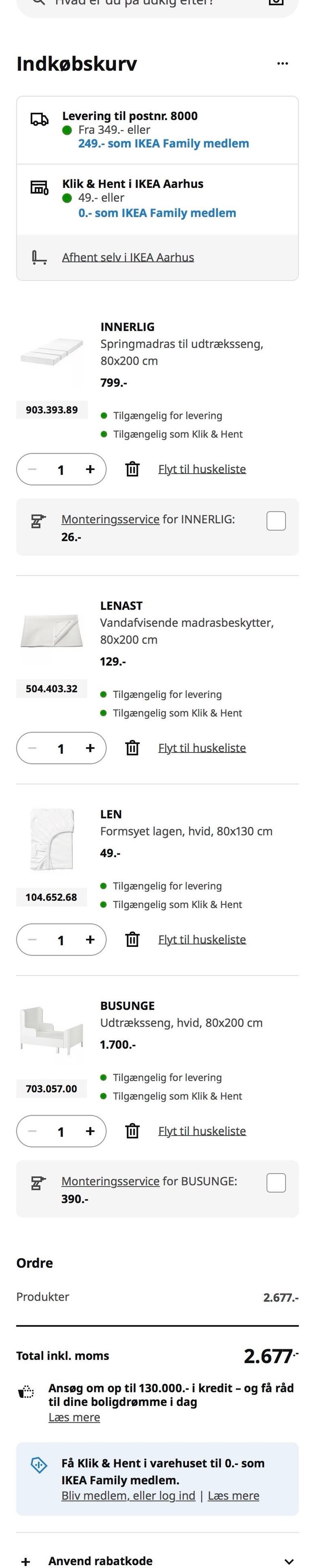Delete INNERLIG mattress with trash icon
The image size is (315, 1568).
coord(132,469)
